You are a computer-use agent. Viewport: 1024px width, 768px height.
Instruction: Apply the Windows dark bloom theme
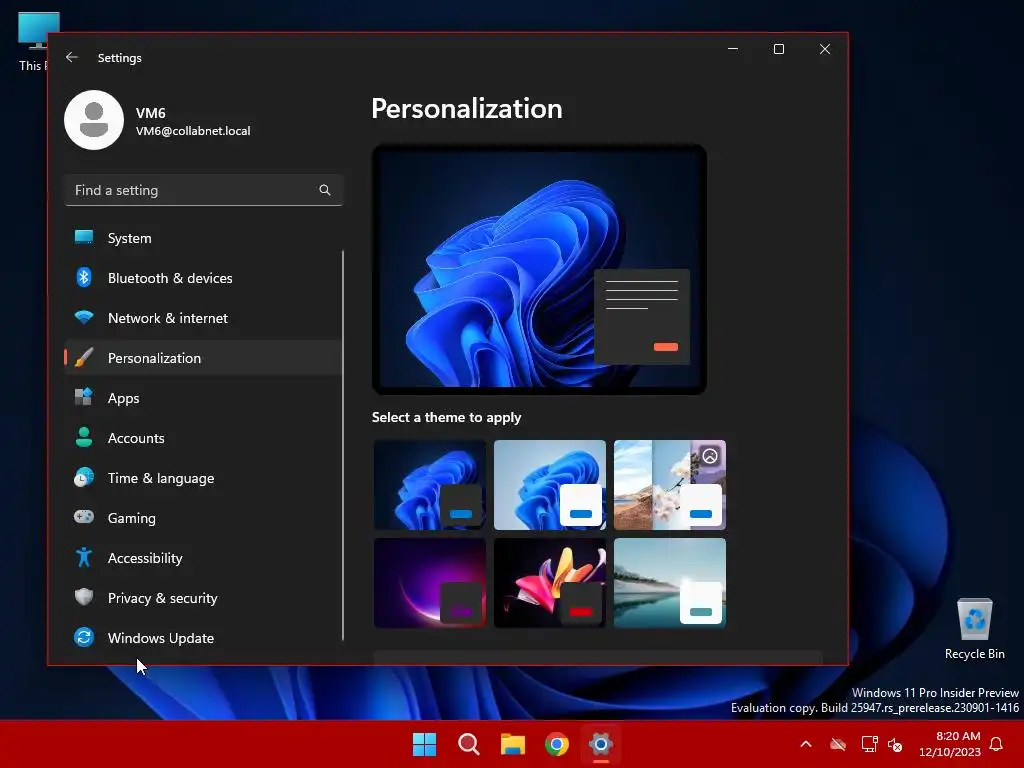point(430,485)
